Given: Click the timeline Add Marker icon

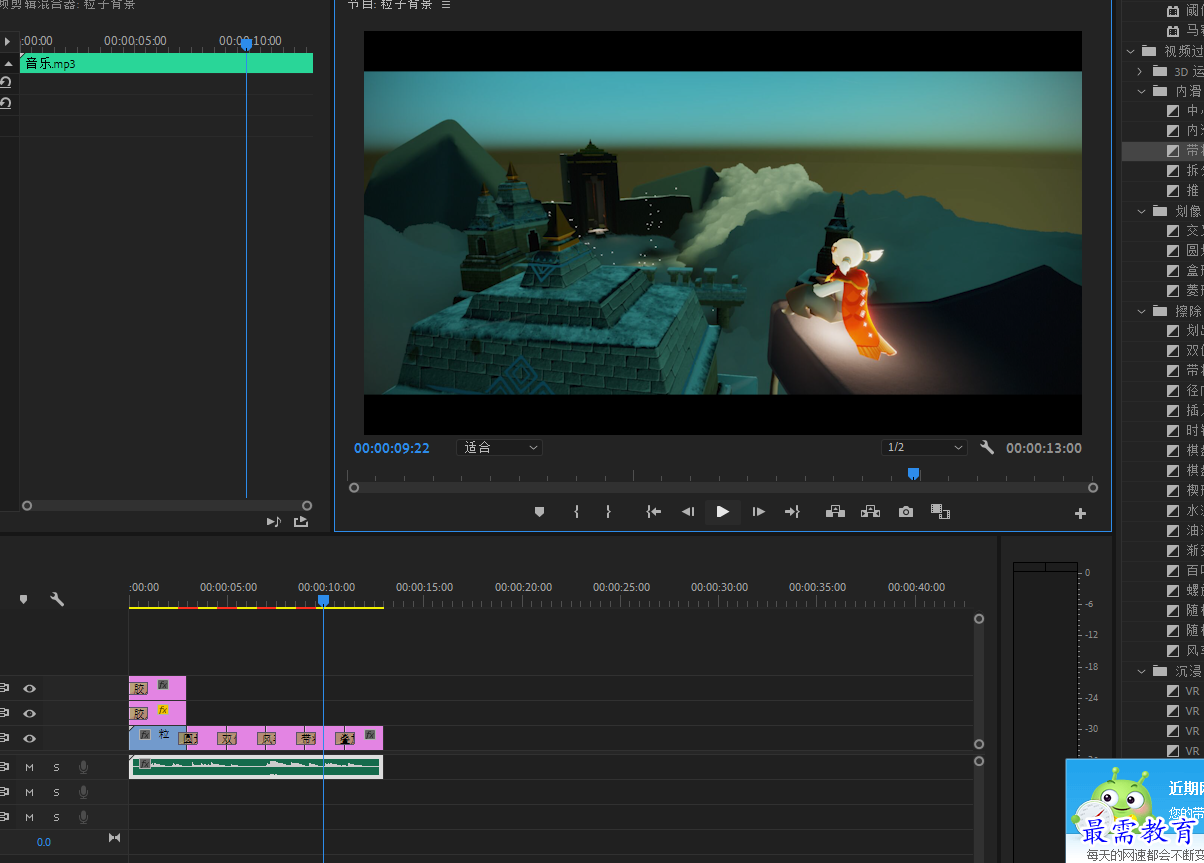Looking at the screenshot, I should point(23,599).
